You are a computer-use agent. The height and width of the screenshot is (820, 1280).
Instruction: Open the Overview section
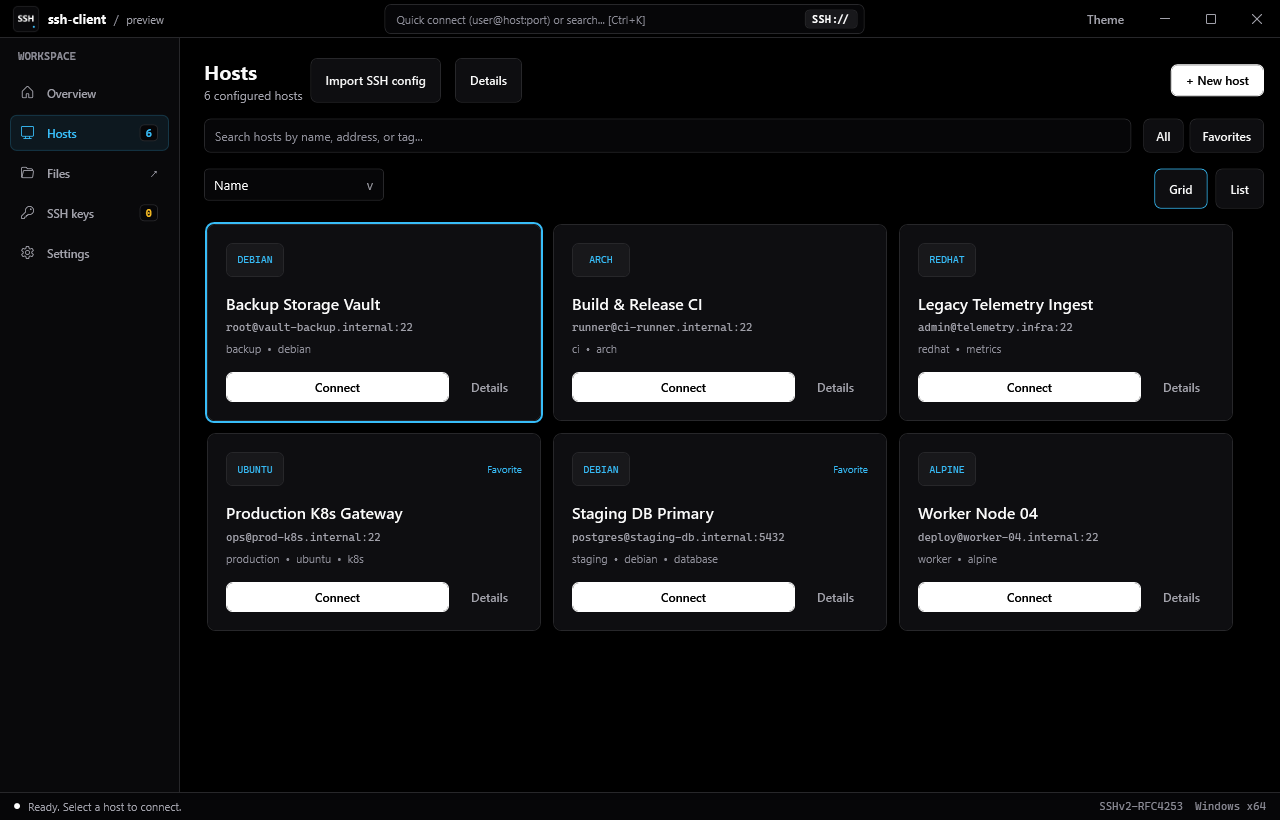[90, 93]
